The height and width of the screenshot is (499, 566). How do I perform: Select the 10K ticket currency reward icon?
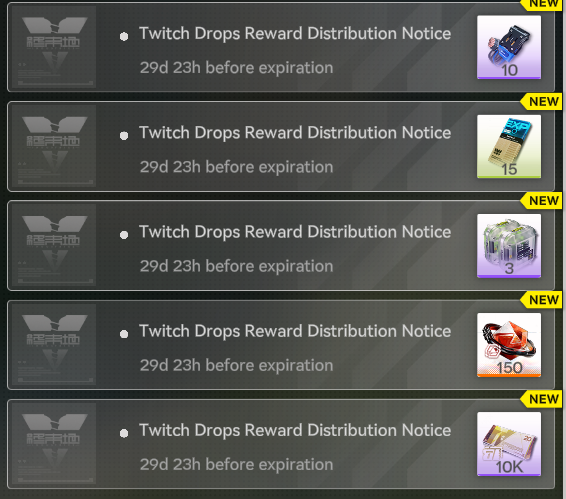click(x=509, y=444)
